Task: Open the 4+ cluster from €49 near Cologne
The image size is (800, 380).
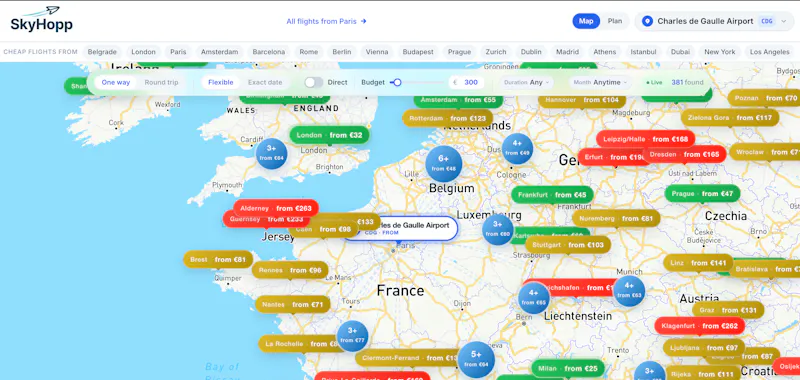Action: (517, 148)
